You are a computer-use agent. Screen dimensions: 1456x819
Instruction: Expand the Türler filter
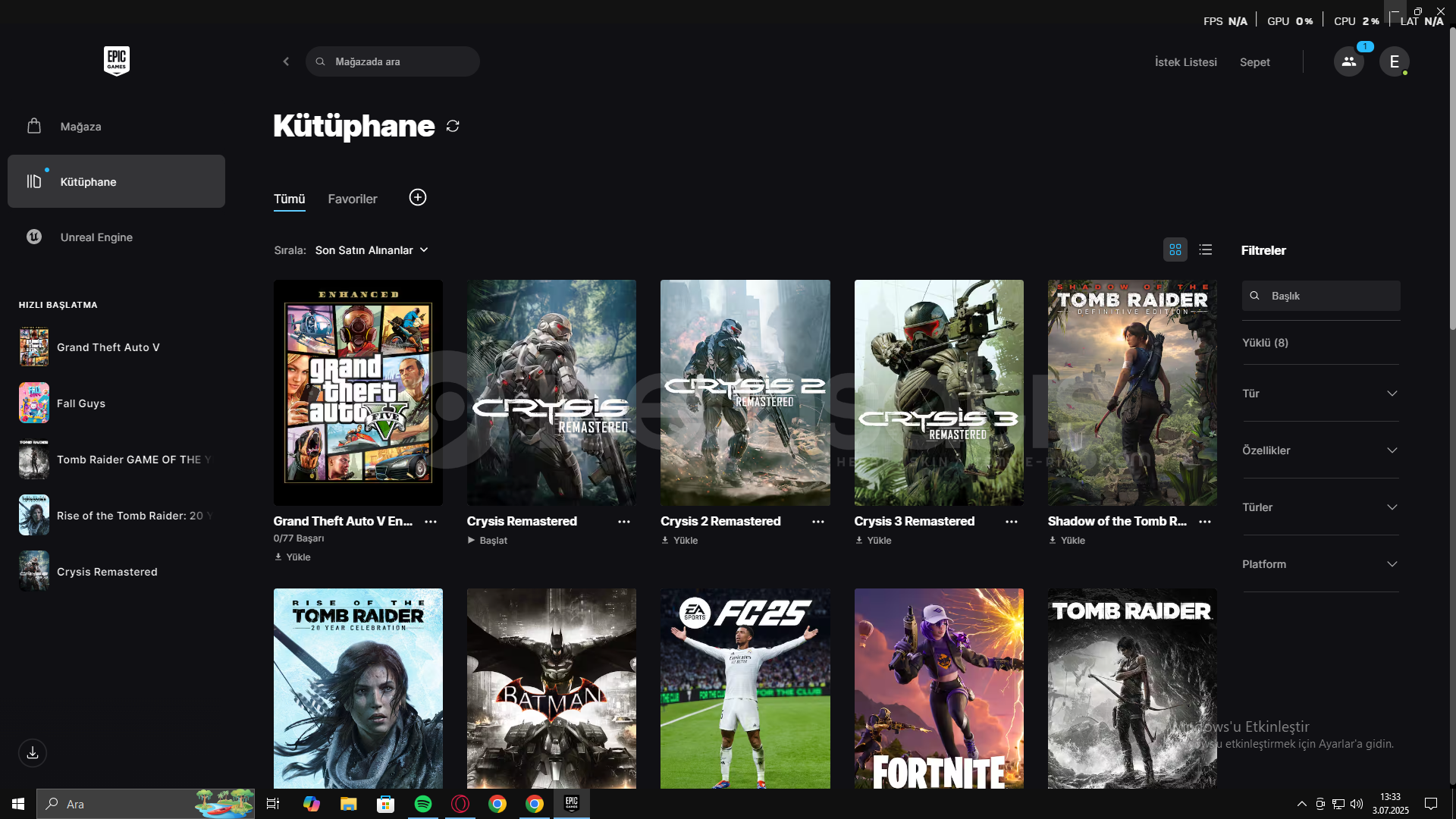pyautogui.click(x=1320, y=507)
